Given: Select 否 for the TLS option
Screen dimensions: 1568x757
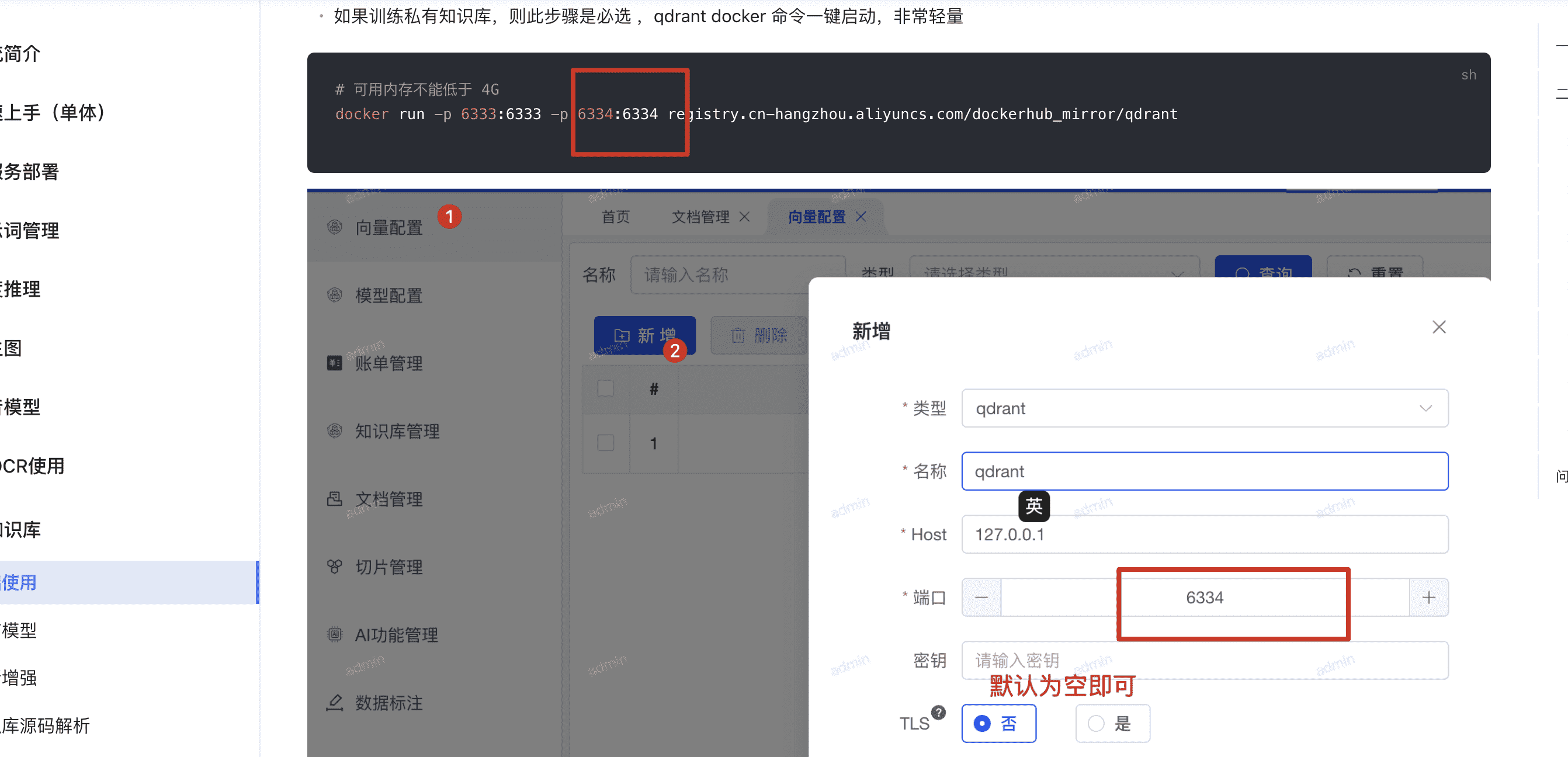Looking at the screenshot, I should pyautogui.click(x=998, y=723).
